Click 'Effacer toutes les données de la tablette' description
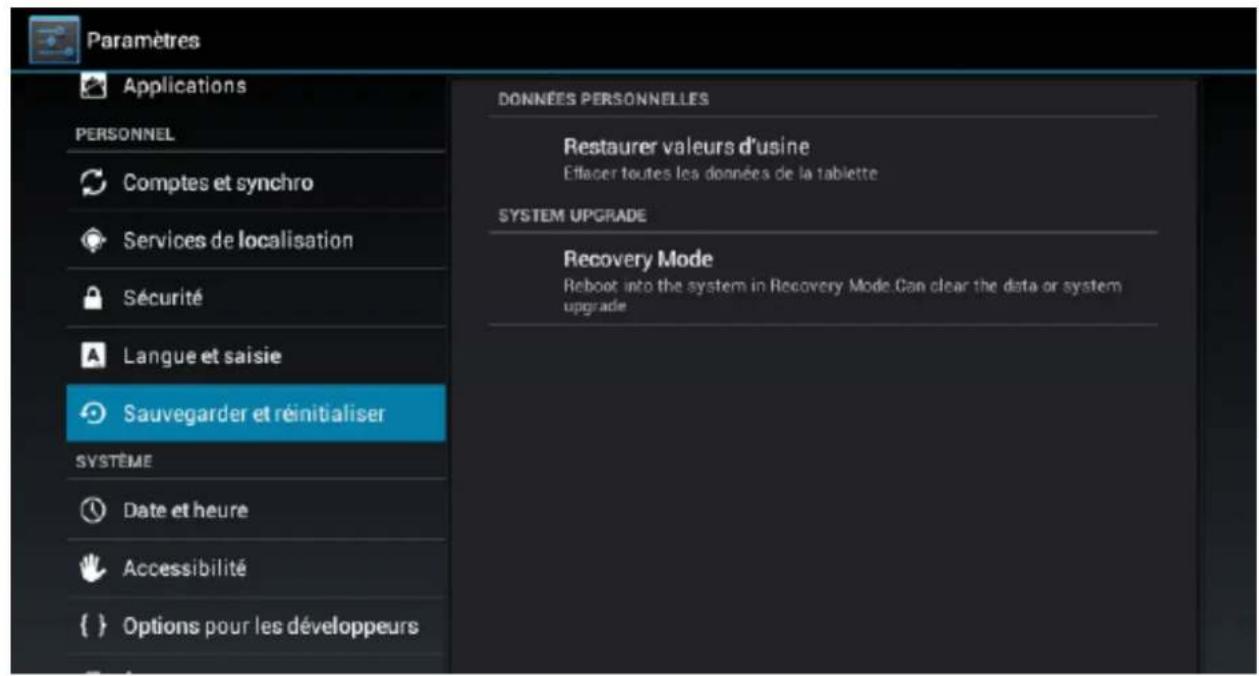 (720, 174)
